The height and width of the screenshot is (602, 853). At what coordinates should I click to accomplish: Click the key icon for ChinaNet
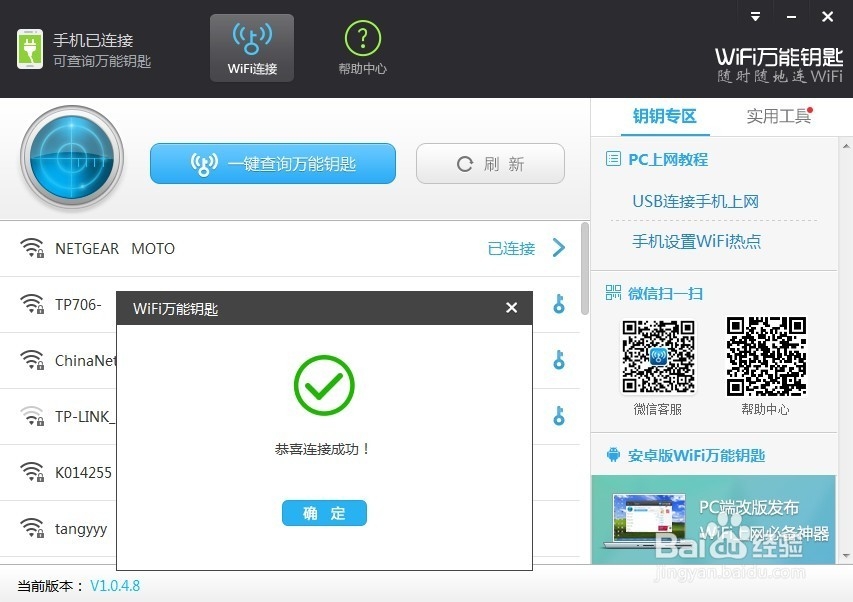click(x=559, y=360)
